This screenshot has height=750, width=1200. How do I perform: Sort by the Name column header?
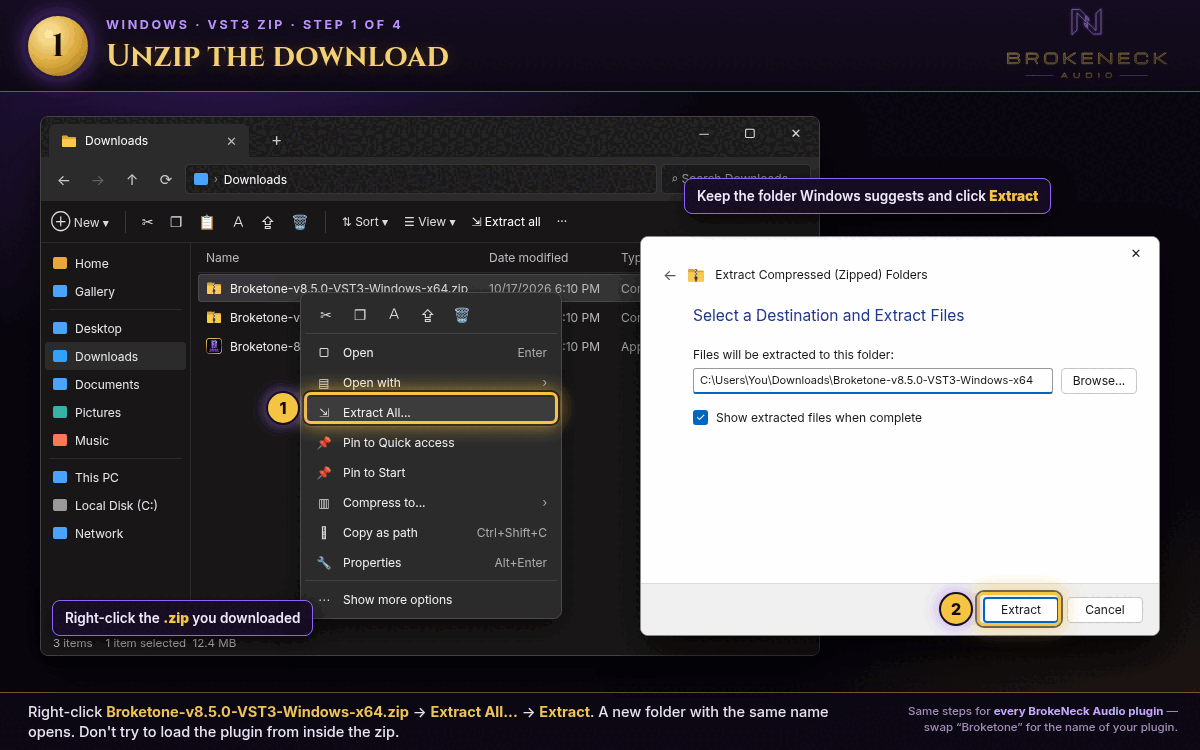click(222, 258)
